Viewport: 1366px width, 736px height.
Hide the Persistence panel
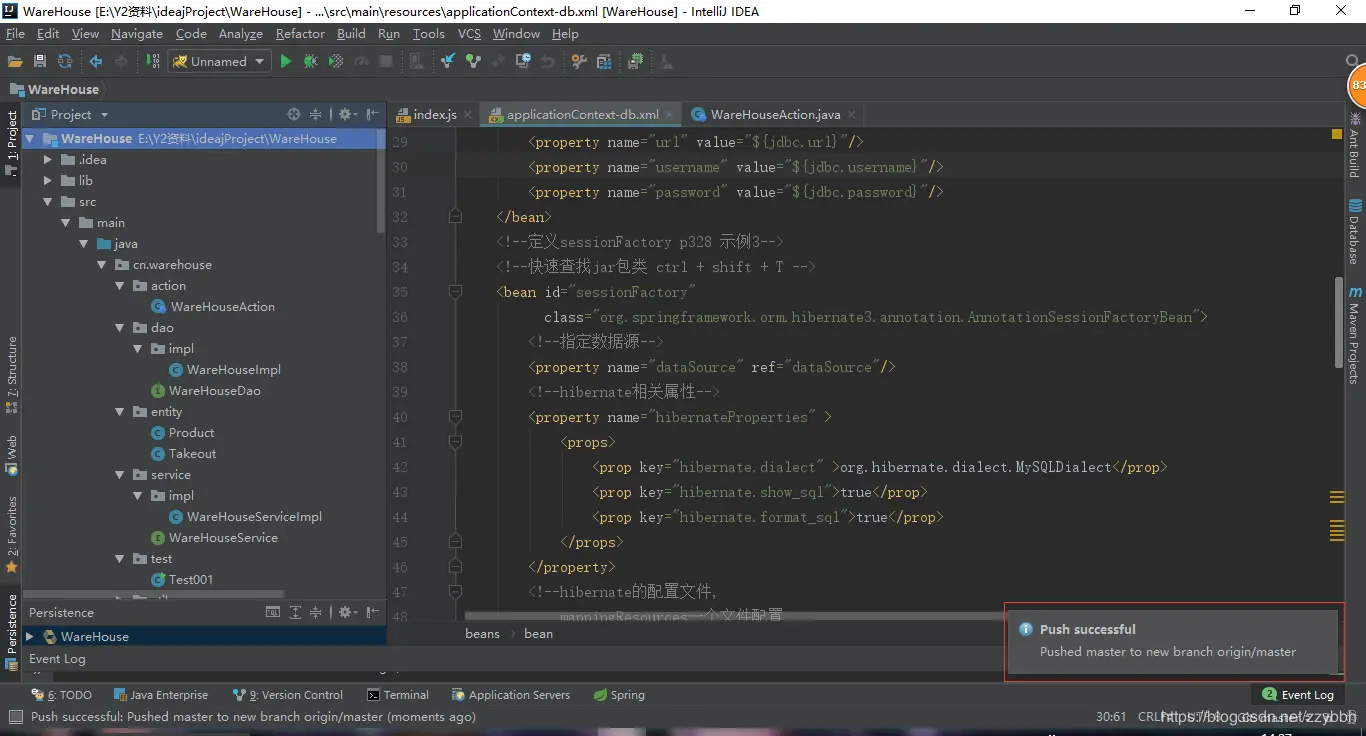[373, 612]
